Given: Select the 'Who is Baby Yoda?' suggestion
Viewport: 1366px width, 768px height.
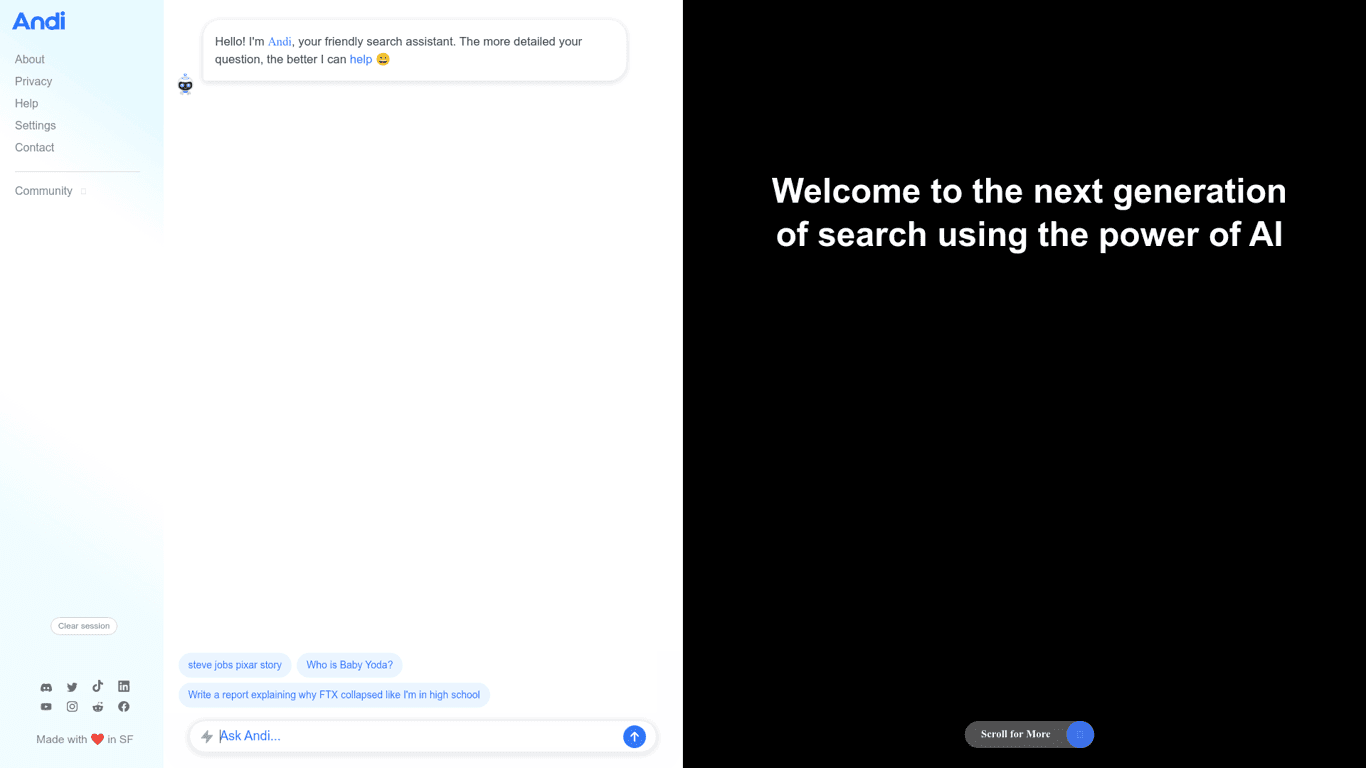Looking at the screenshot, I should [349, 665].
